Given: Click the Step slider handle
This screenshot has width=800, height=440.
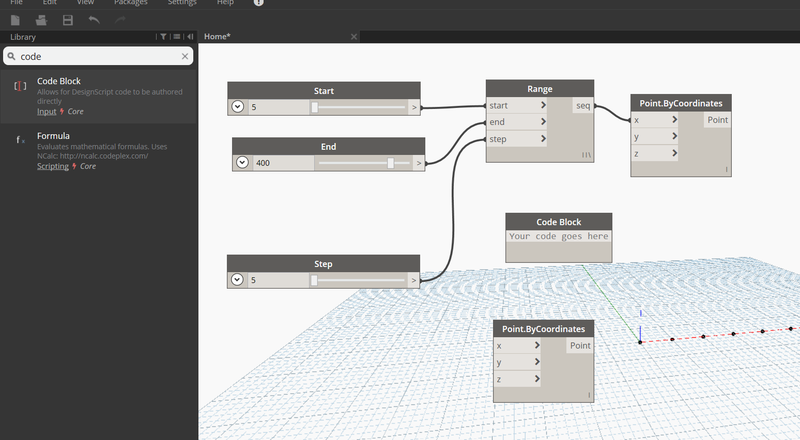Looking at the screenshot, I should (314, 280).
